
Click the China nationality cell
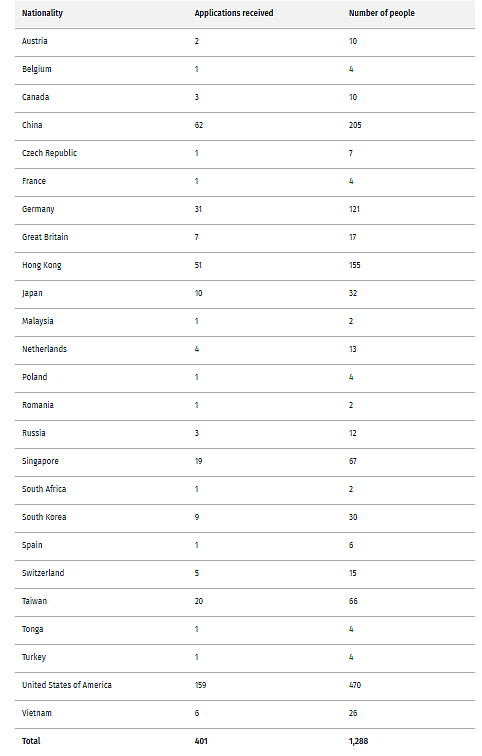(x=32, y=125)
